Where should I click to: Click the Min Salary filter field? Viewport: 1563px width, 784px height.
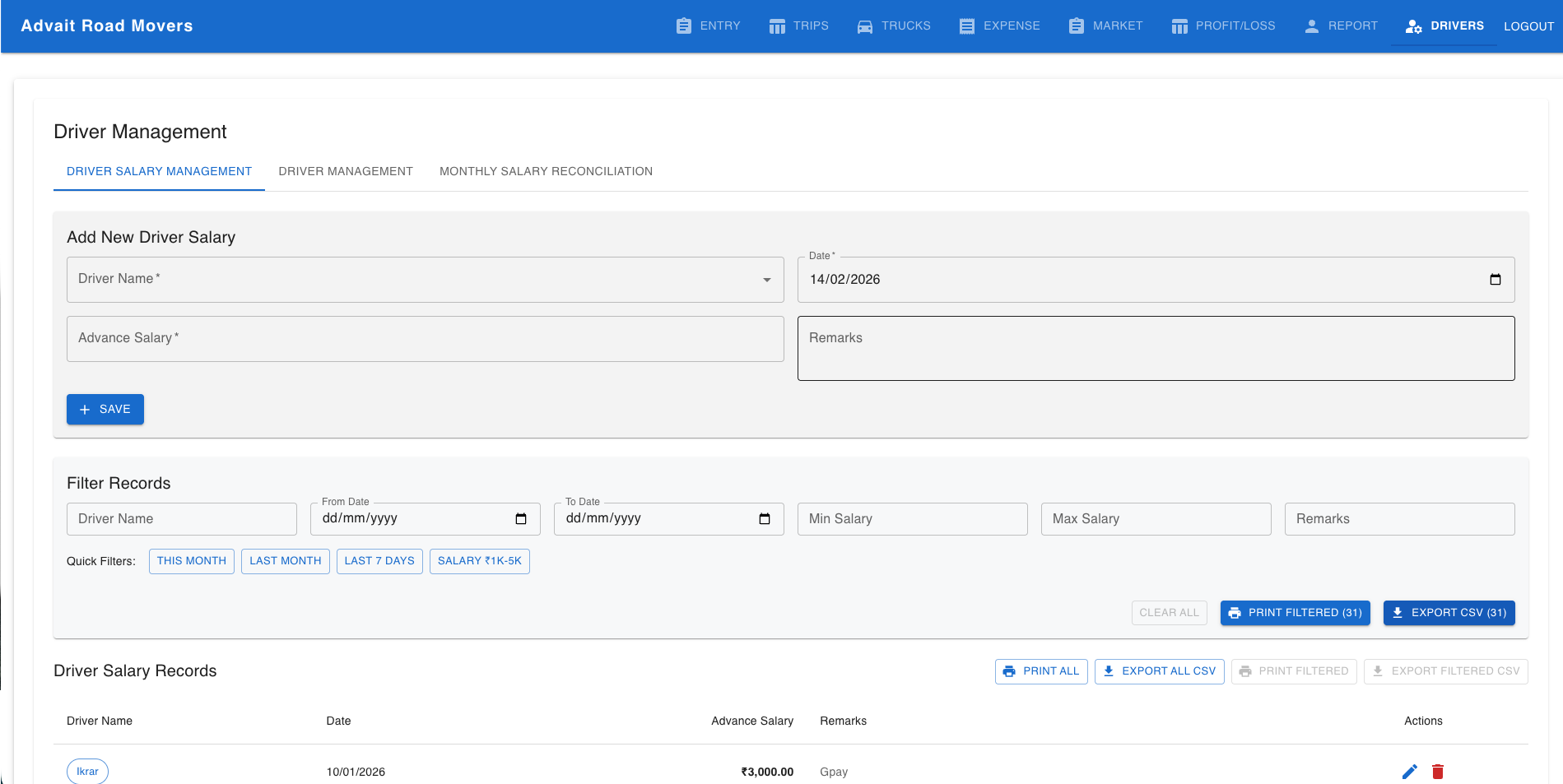pyautogui.click(x=912, y=519)
